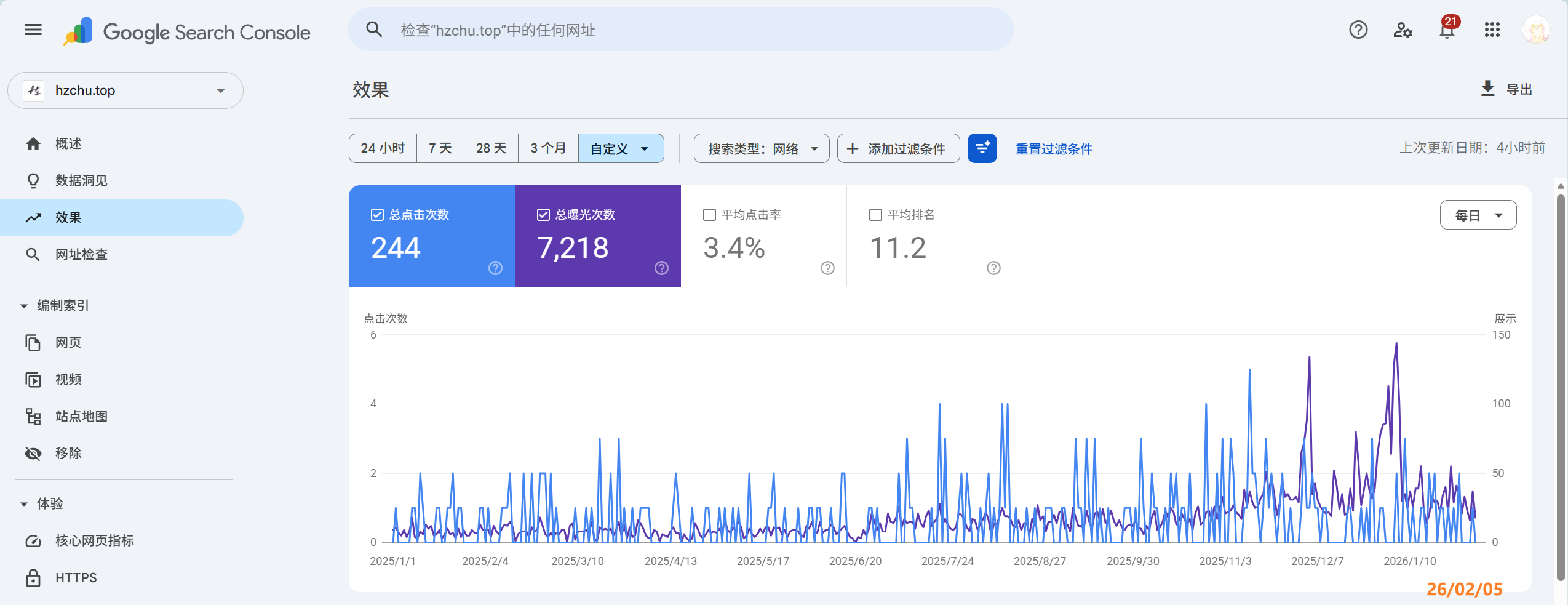The image size is (1568, 605).
Task: Uncheck the 总曝光次数 checkbox
Action: coord(543,214)
